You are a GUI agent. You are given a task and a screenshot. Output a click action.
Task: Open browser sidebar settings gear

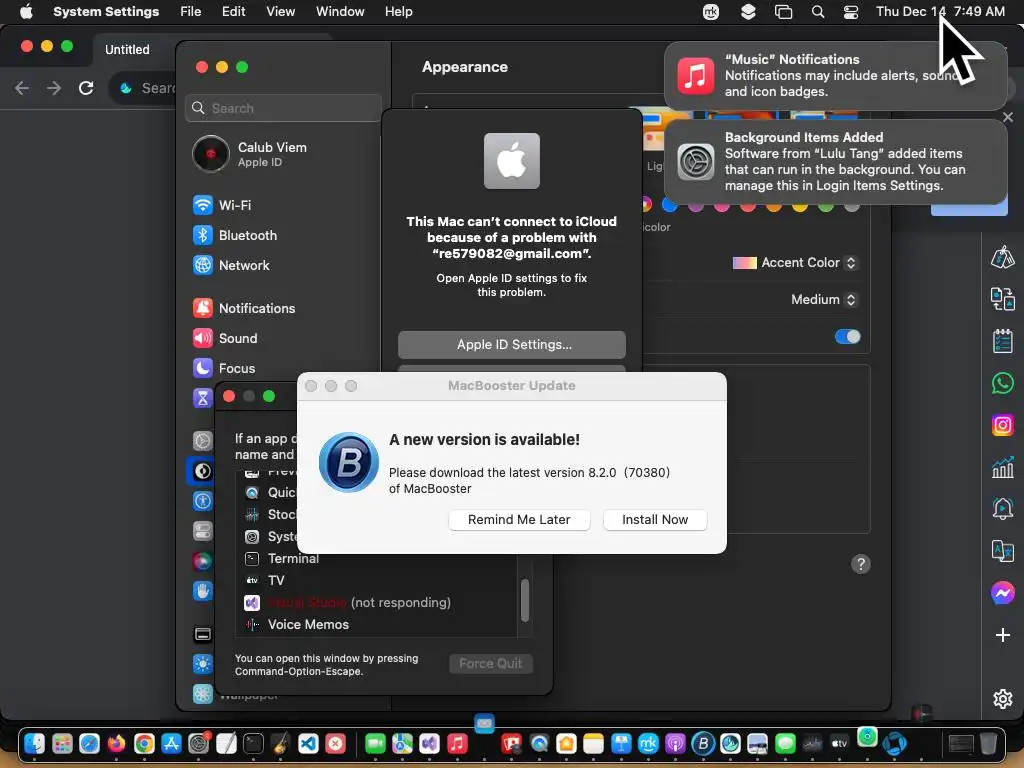click(1002, 698)
